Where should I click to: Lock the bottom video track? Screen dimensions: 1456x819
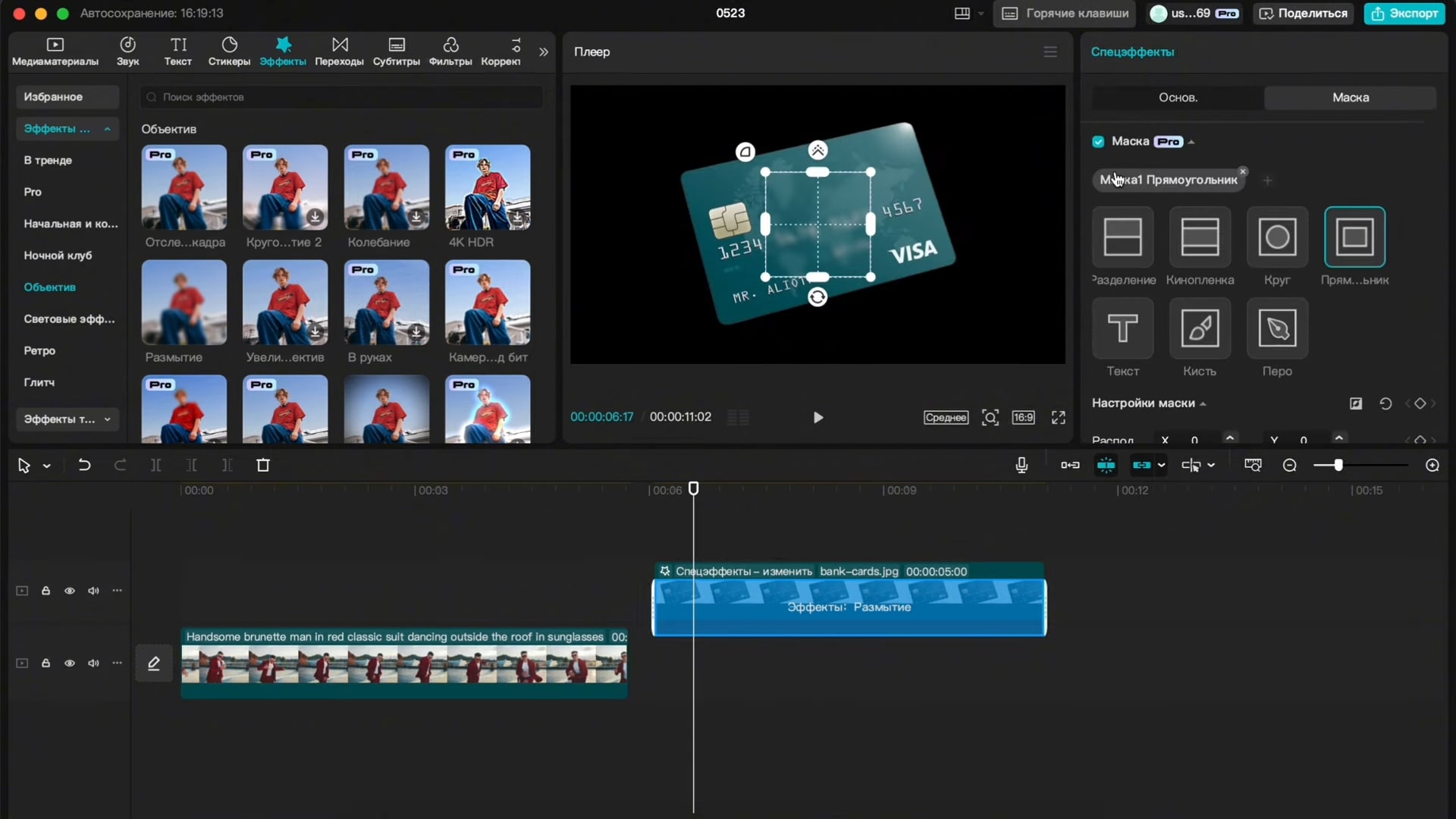click(45, 663)
